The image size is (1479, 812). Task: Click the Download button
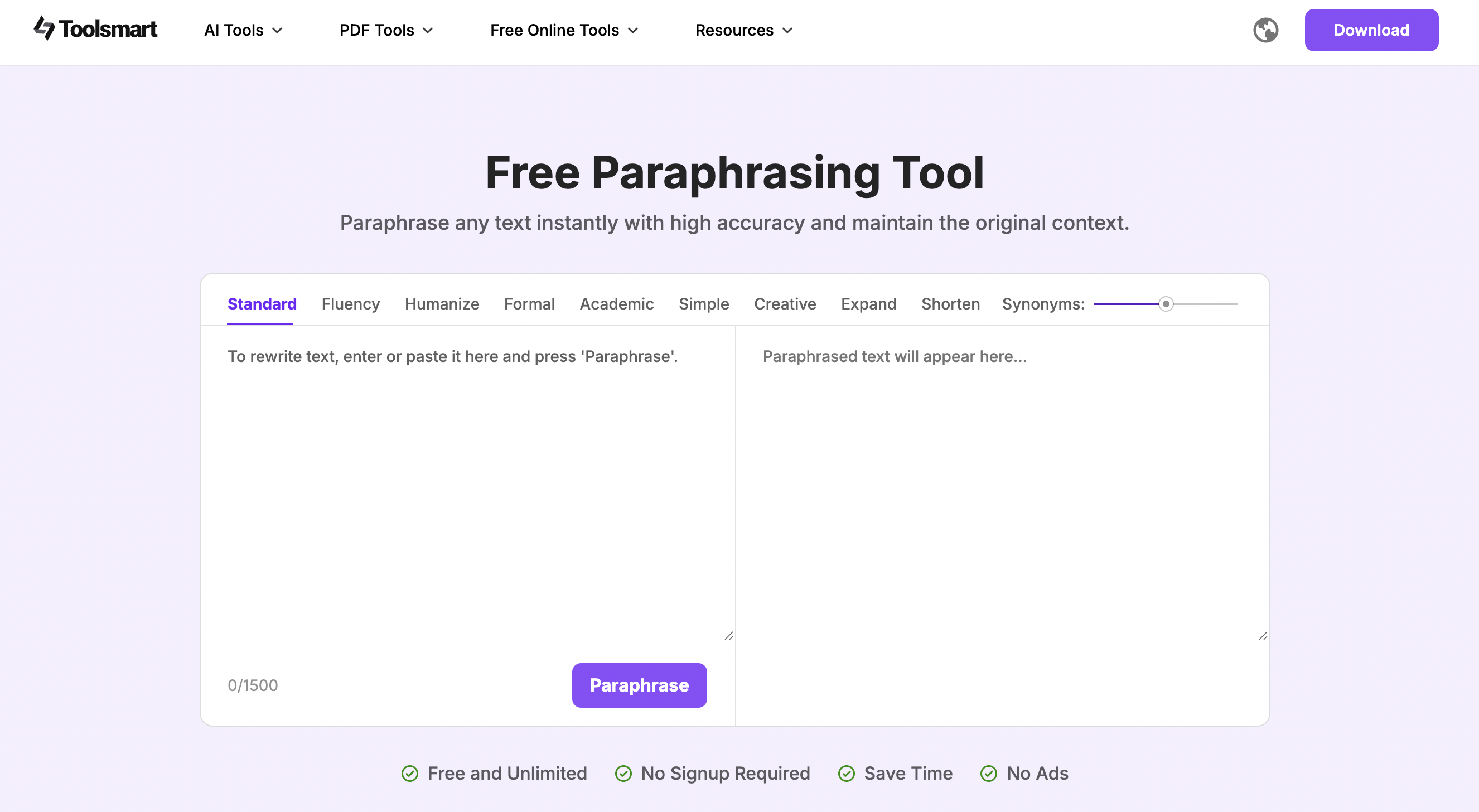point(1371,30)
